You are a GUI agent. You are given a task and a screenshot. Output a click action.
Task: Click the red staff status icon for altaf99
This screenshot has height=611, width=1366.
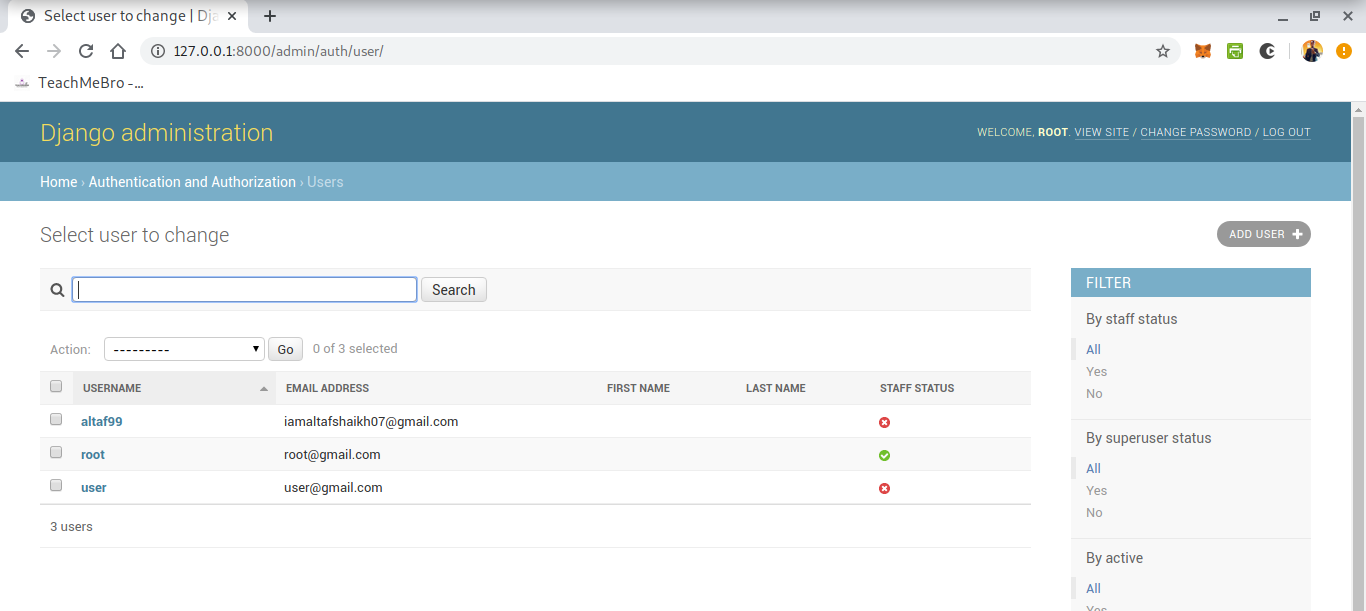(x=884, y=422)
